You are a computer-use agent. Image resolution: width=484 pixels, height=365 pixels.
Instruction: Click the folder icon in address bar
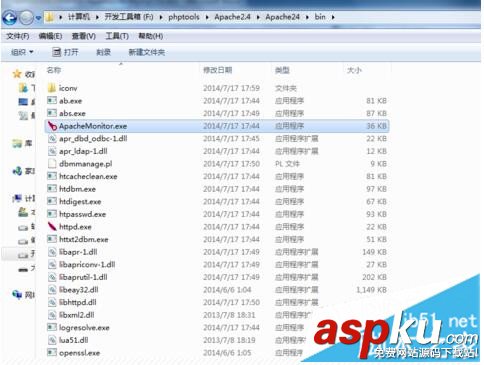(49, 17)
